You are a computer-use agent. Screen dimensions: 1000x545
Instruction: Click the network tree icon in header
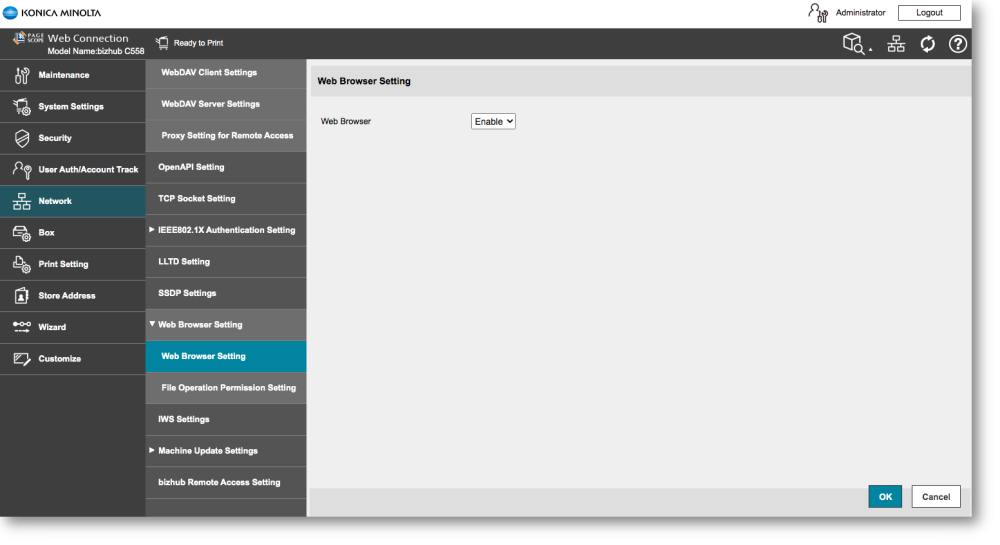click(x=896, y=43)
